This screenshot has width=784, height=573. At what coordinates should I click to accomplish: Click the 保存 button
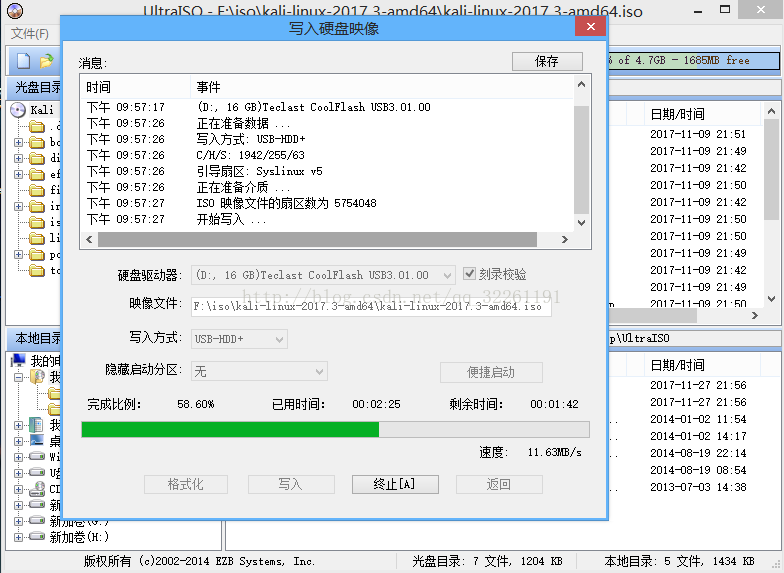(547, 62)
